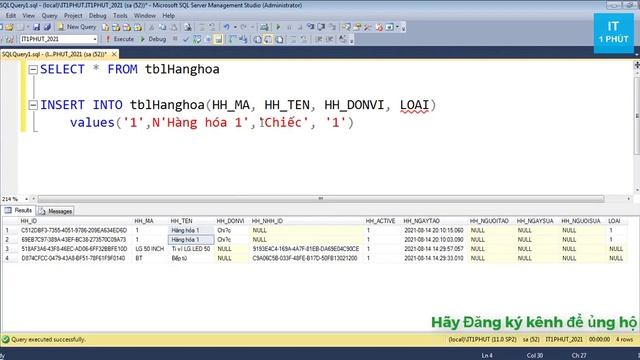This screenshot has height=360, width=640.
Task: Click the Decrease Indent icon
Action: pos(318,39)
